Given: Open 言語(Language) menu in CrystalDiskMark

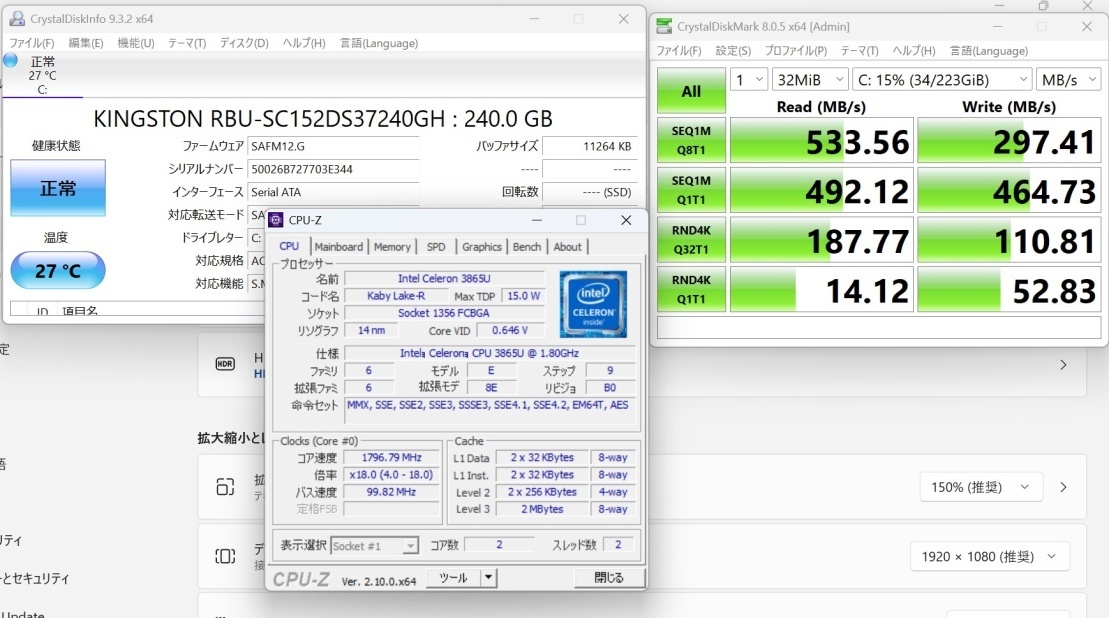Looking at the screenshot, I should 989,51.
